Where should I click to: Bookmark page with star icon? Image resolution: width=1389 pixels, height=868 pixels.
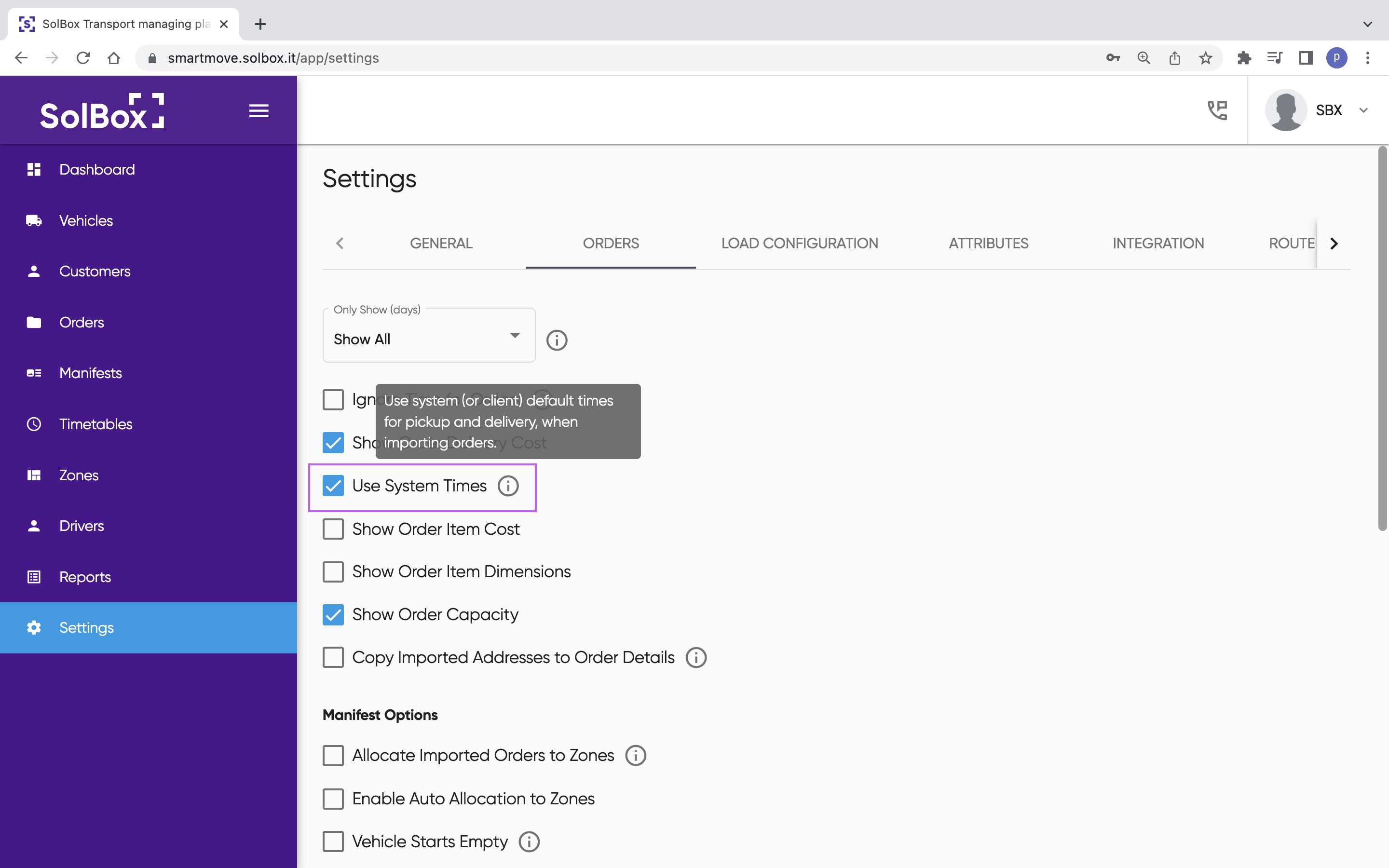point(1205,58)
